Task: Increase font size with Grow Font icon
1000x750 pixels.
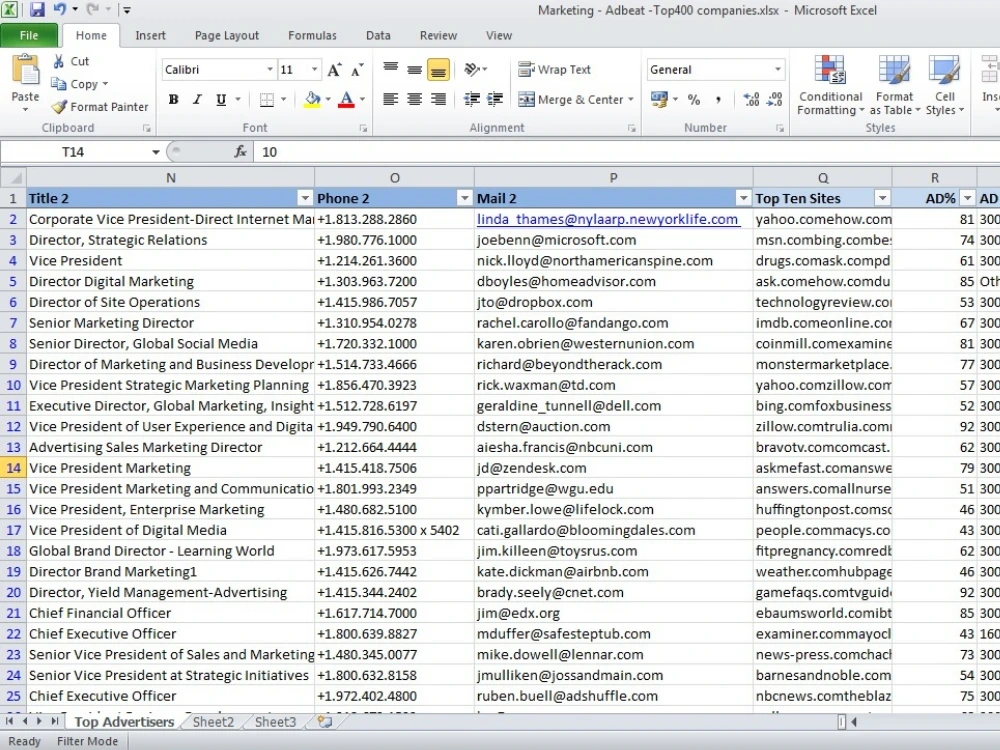Action: pyautogui.click(x=334, y=70)
